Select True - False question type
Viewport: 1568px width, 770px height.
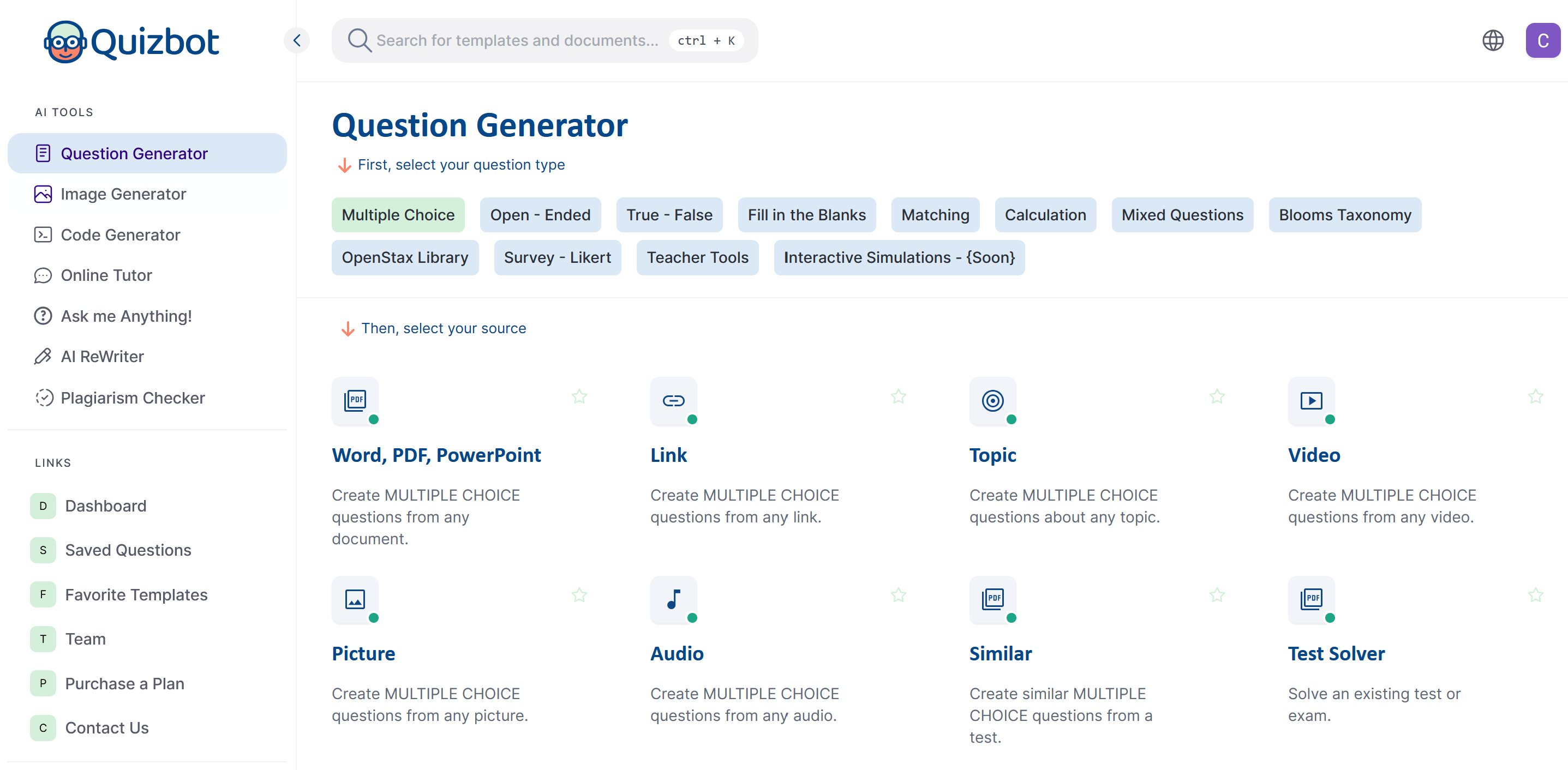[669, 215]
